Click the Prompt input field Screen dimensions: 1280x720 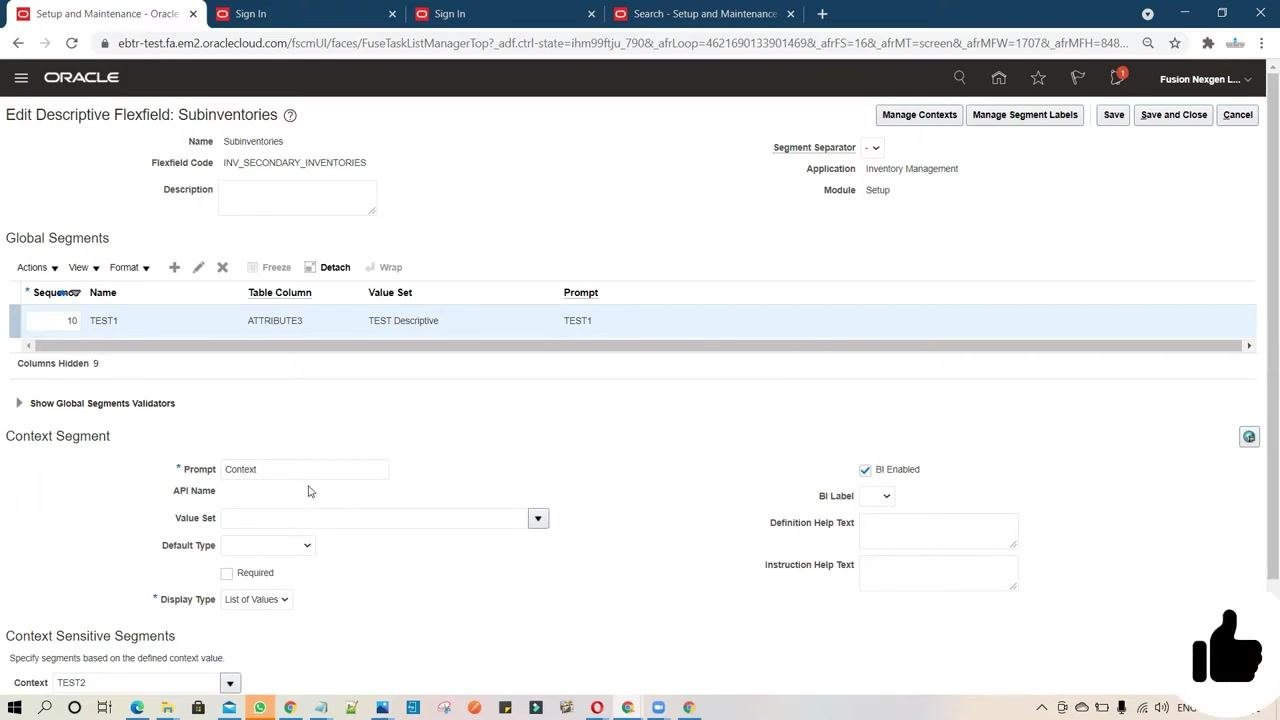click(304, 470)
